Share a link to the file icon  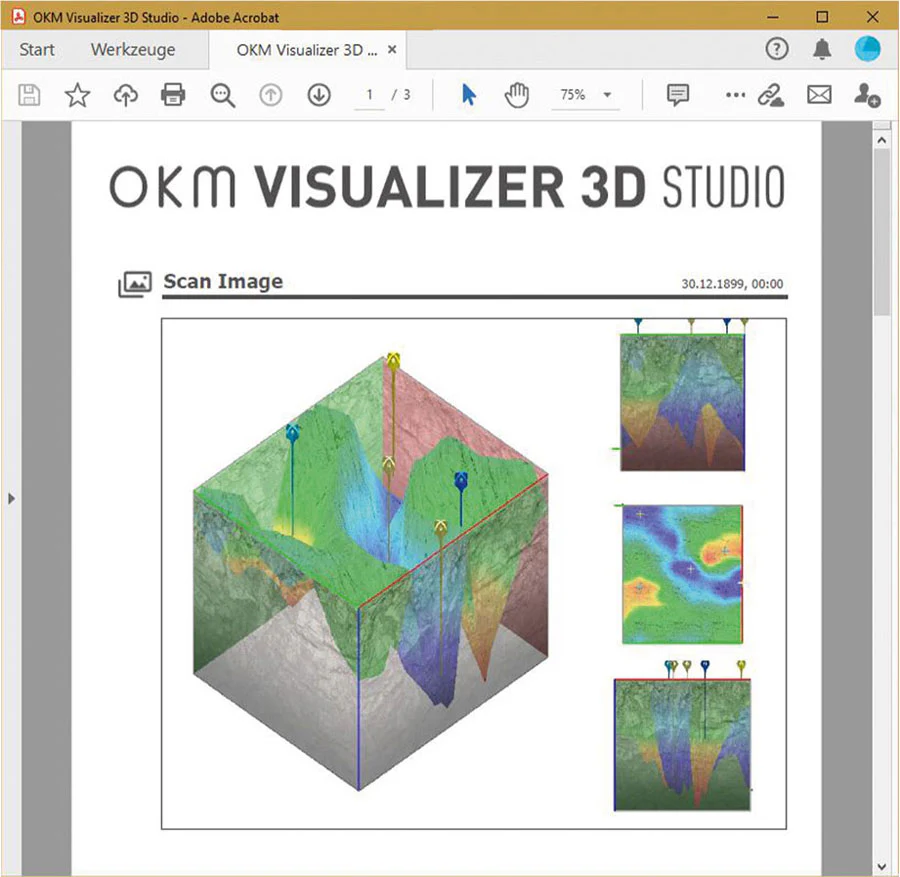click(771, 95)
